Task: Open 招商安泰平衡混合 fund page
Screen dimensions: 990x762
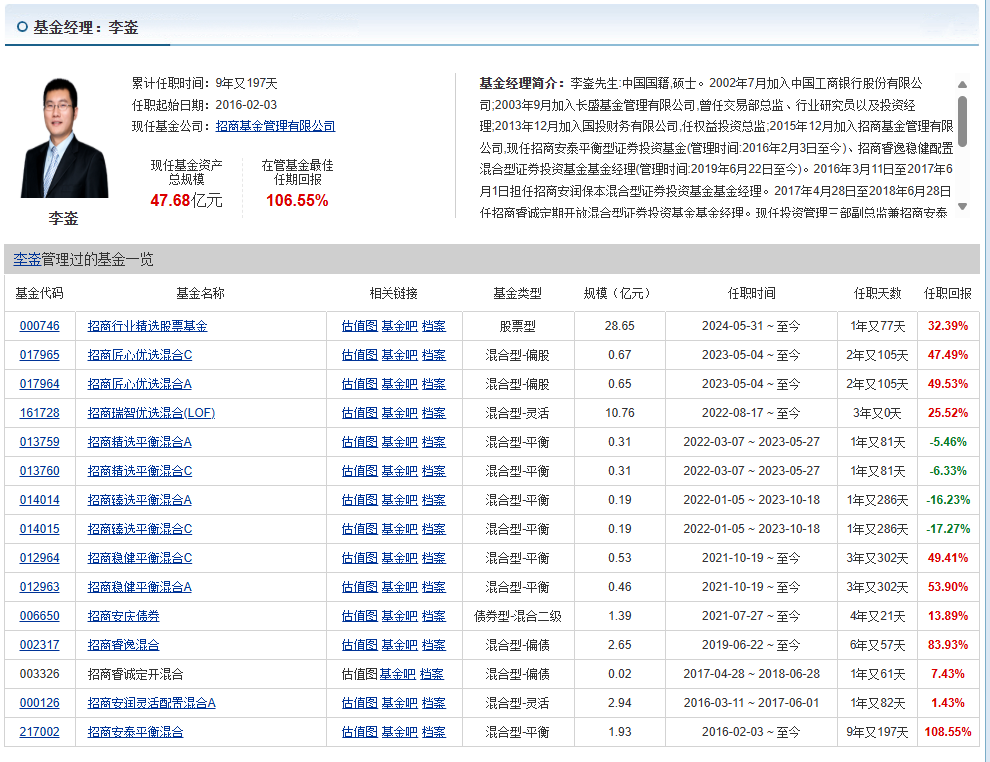Action: pos(135,732)
